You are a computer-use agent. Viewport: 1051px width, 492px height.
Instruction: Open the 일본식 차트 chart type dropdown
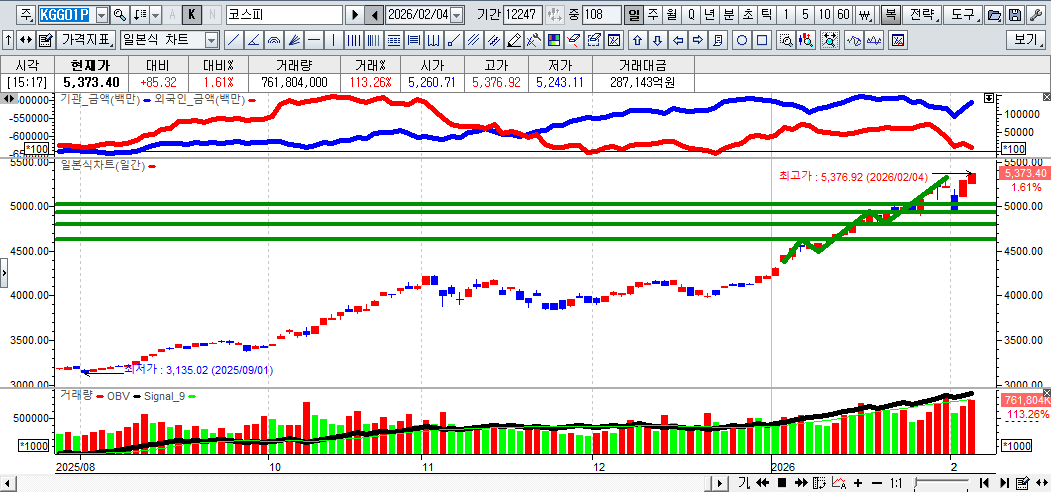211,40
